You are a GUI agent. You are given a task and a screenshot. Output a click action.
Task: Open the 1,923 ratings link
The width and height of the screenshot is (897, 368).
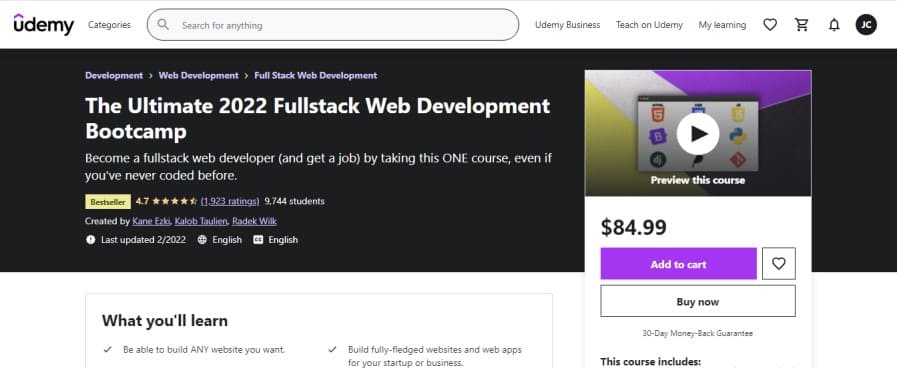pos(230,201)
